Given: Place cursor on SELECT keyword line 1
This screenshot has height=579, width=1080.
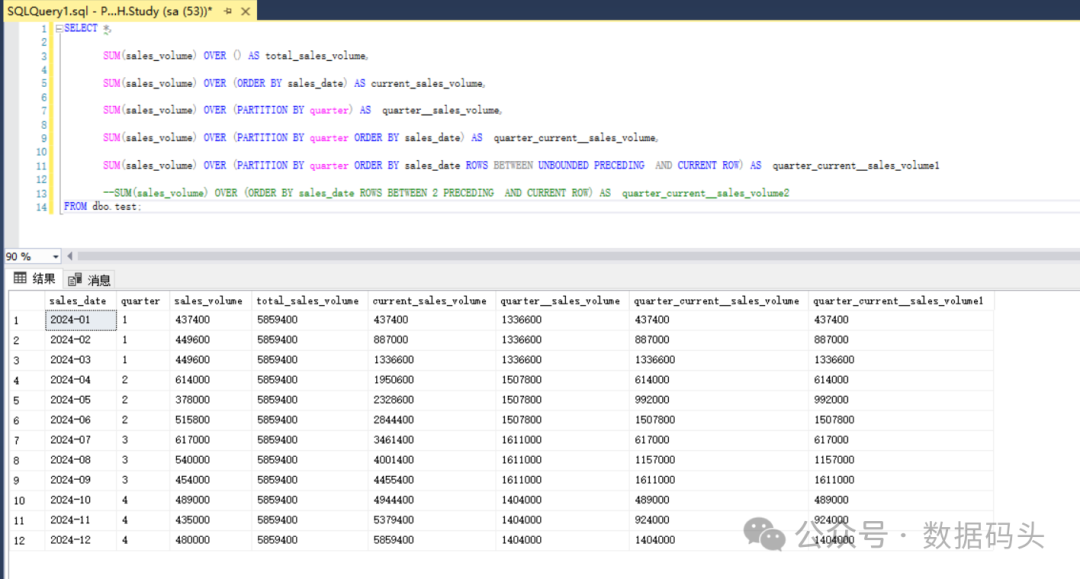Looking at the screenshot, I should (x=81, y=28).
